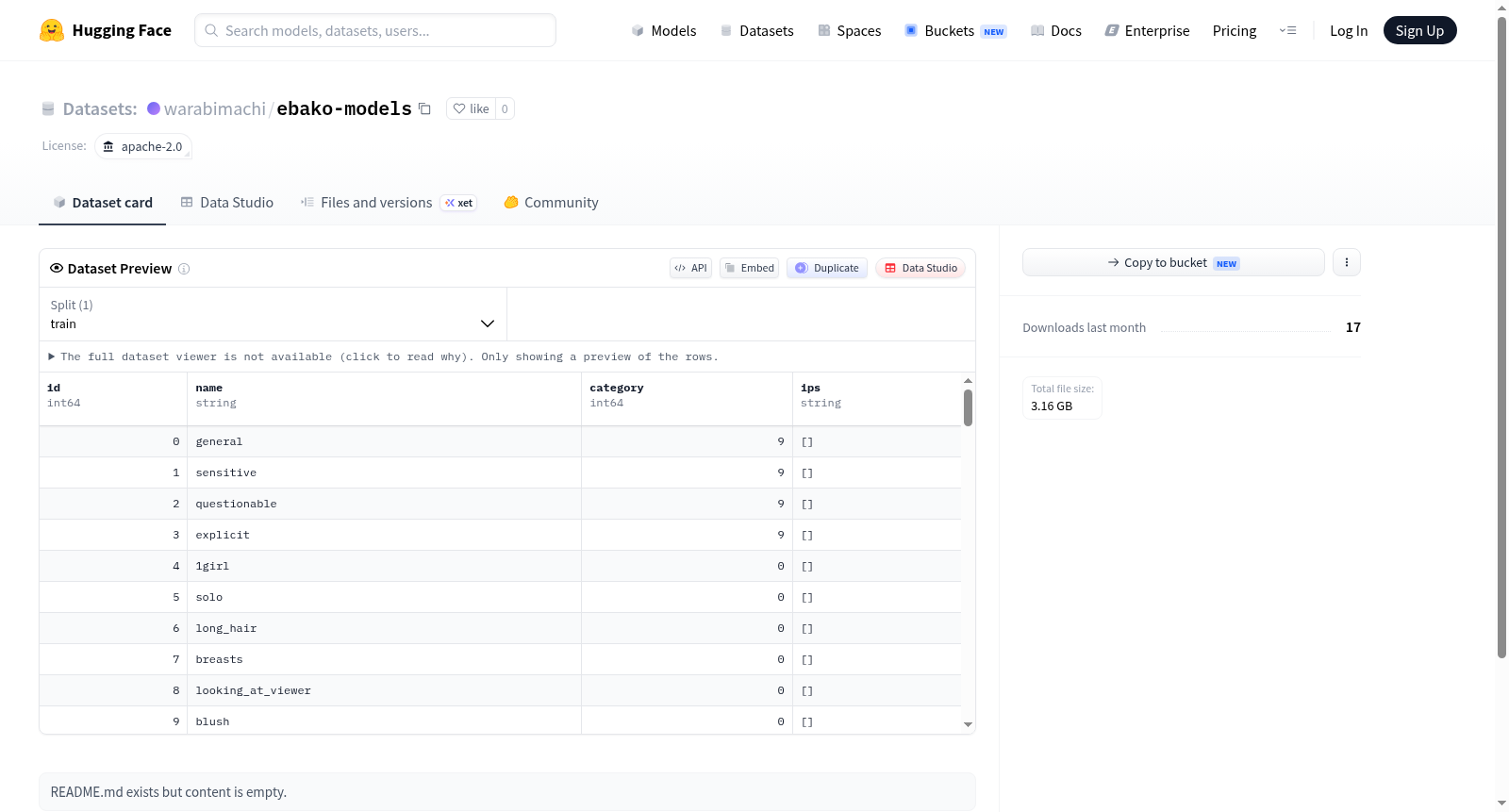Click the table scrollbar down arrow

(968, 724)
